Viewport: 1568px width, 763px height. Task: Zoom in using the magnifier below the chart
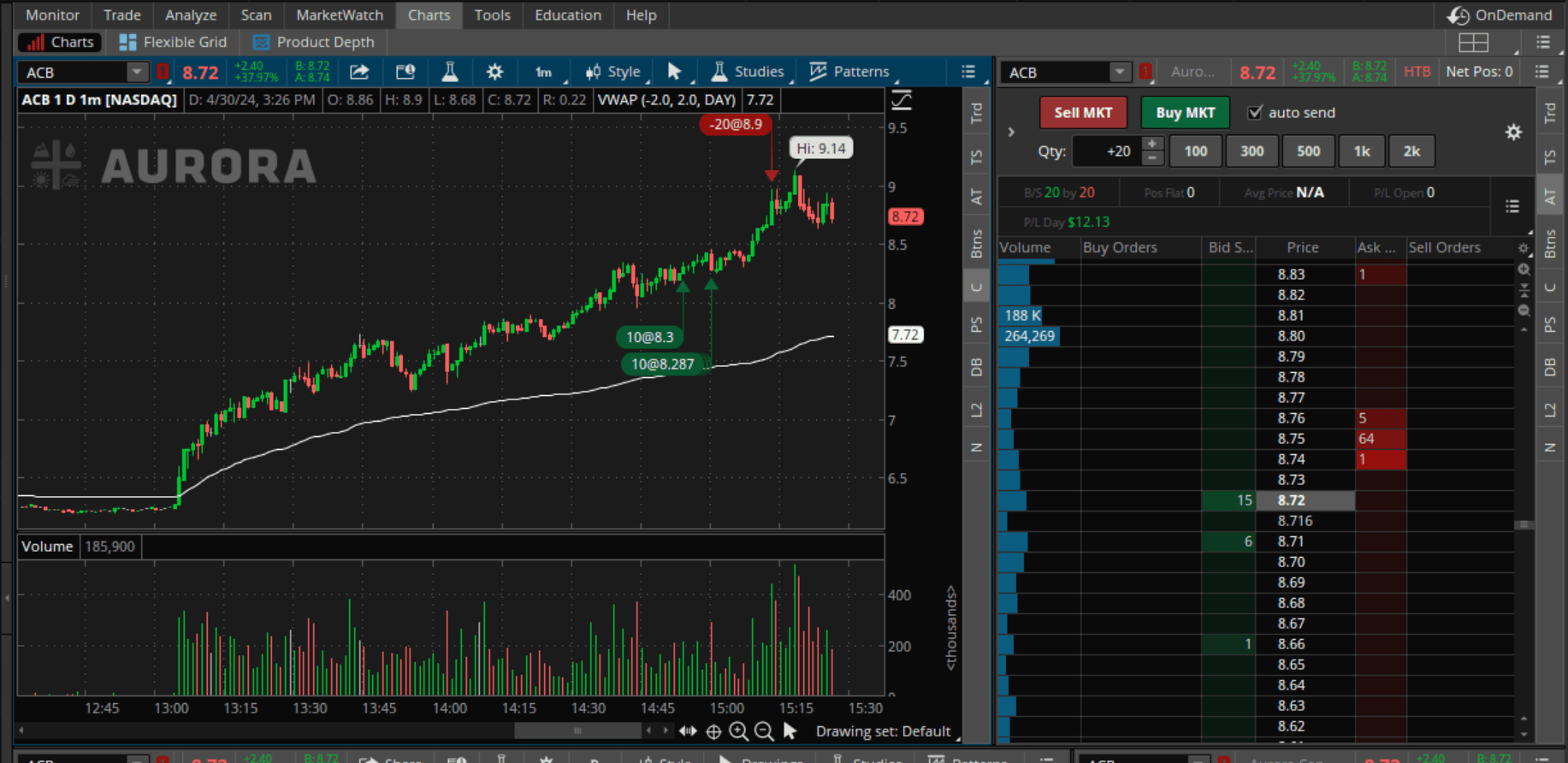coord(738,731)
